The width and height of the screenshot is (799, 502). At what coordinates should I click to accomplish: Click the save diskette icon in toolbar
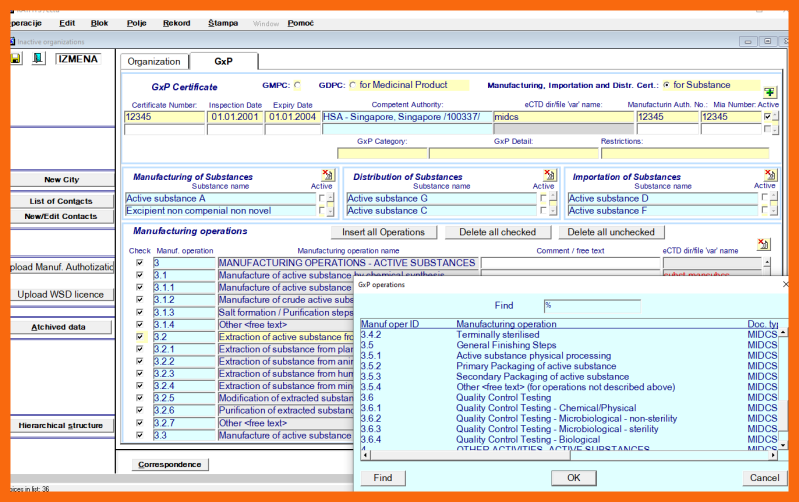pyautogui.click(x=16, y=59)
